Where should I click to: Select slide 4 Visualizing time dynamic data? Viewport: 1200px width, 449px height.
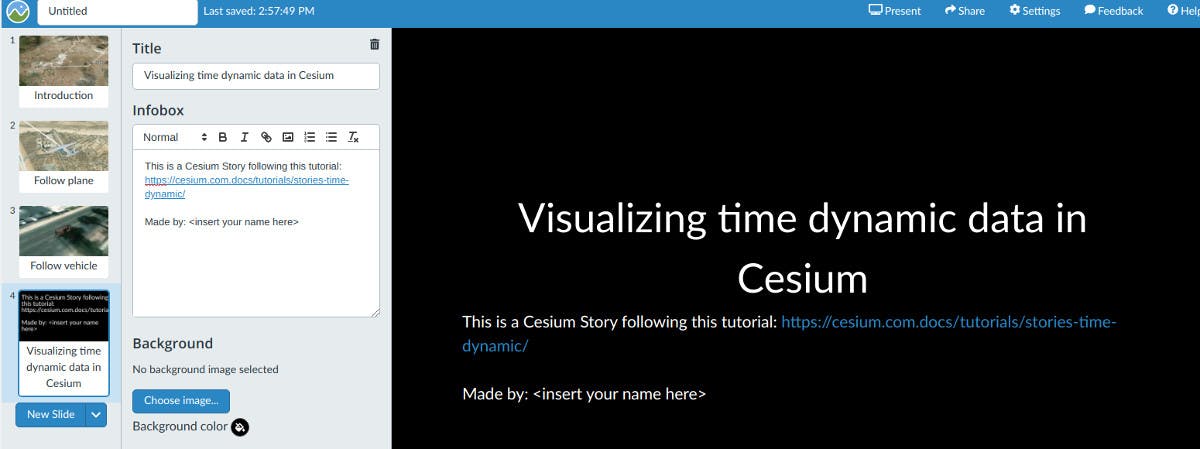pos(63,343)
